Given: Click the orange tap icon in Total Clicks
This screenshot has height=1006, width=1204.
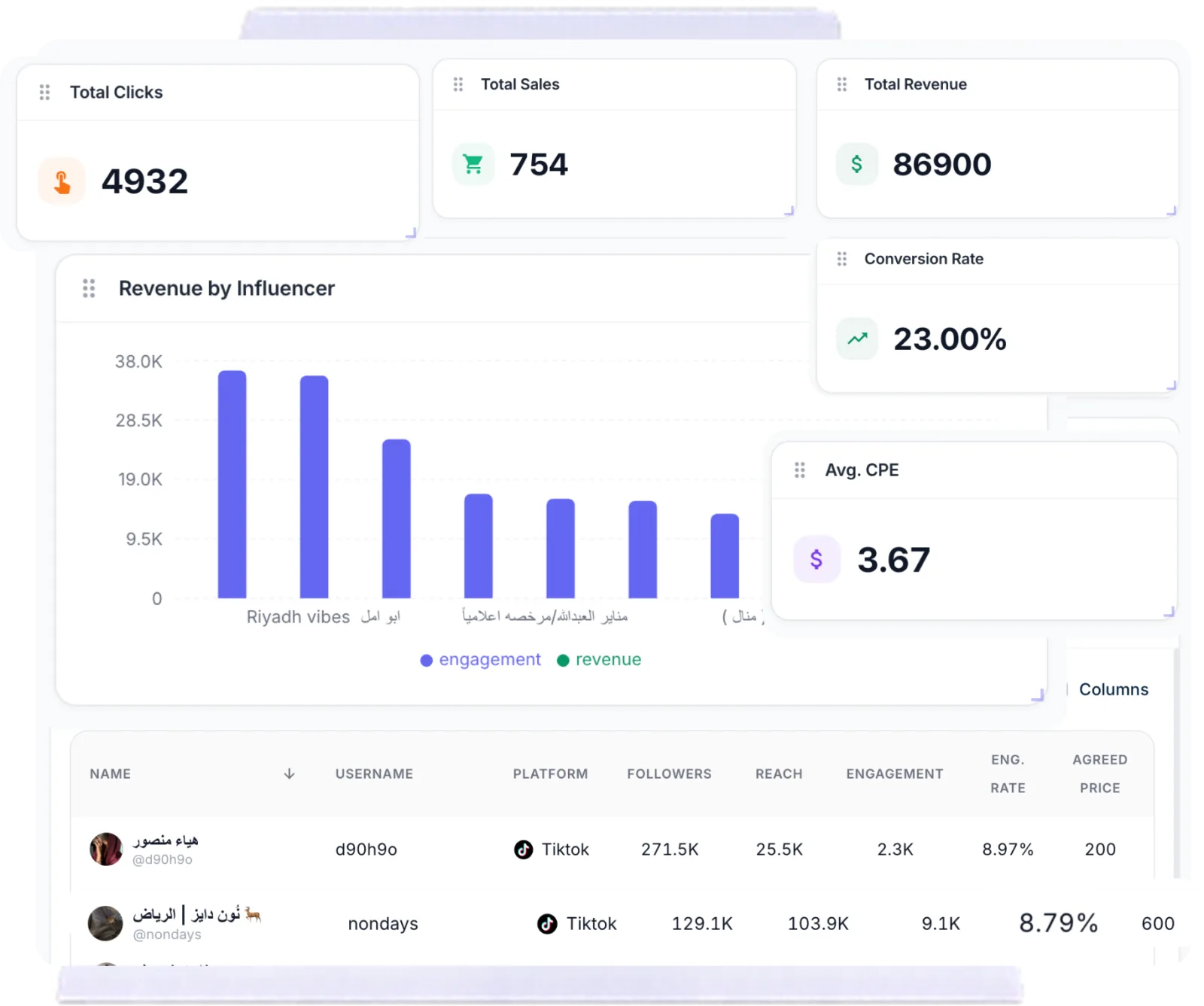Looking at the screenshot, I should click(x=62, y=181).
